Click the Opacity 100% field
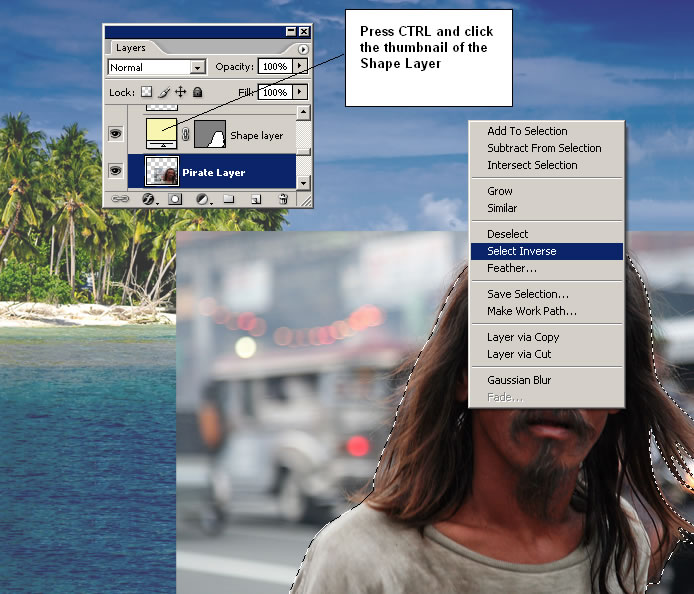694x594 pixels. [x=275, y=66]
